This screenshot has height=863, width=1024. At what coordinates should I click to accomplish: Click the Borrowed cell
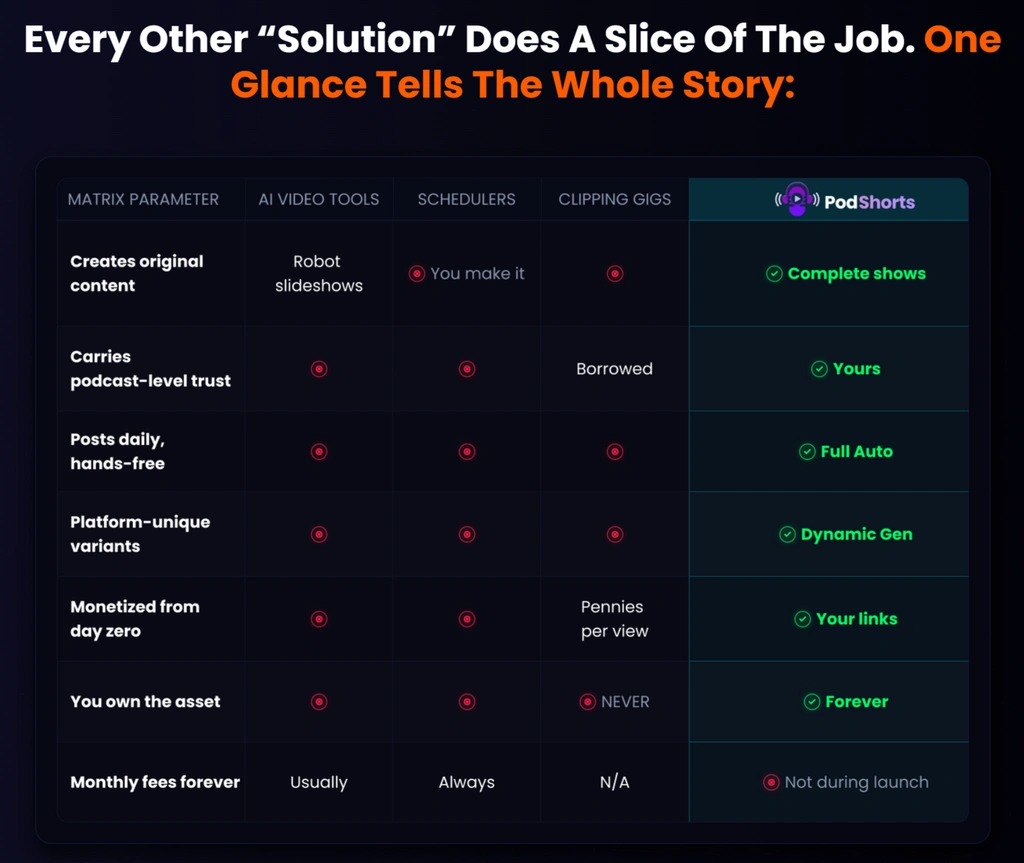click(x=615, y=369)
